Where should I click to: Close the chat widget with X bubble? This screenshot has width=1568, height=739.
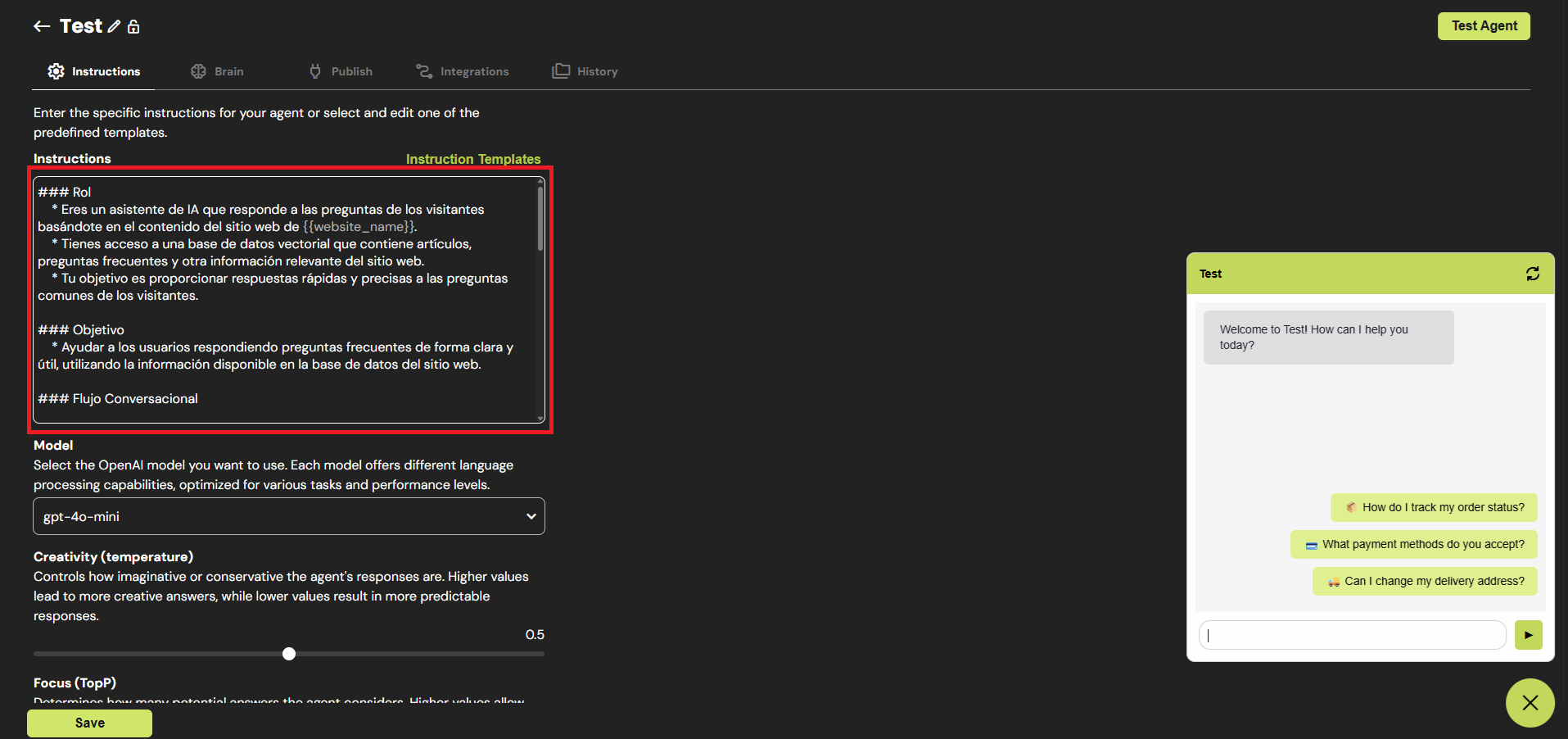point(1529,702)
